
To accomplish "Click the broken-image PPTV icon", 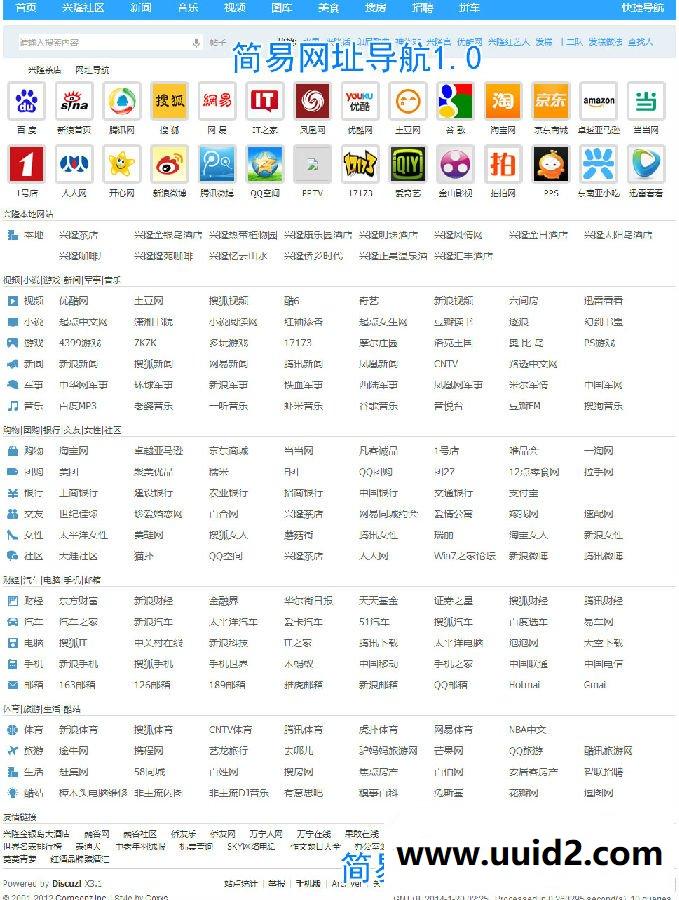I will point(312,164).
